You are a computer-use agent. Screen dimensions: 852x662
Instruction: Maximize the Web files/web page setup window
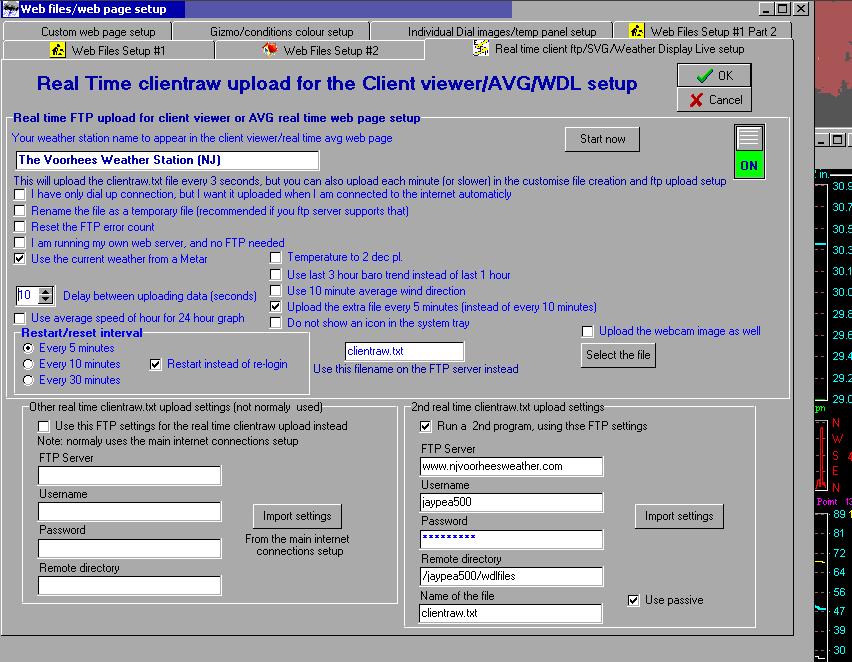pyautogui.click(x=782, y=9)
